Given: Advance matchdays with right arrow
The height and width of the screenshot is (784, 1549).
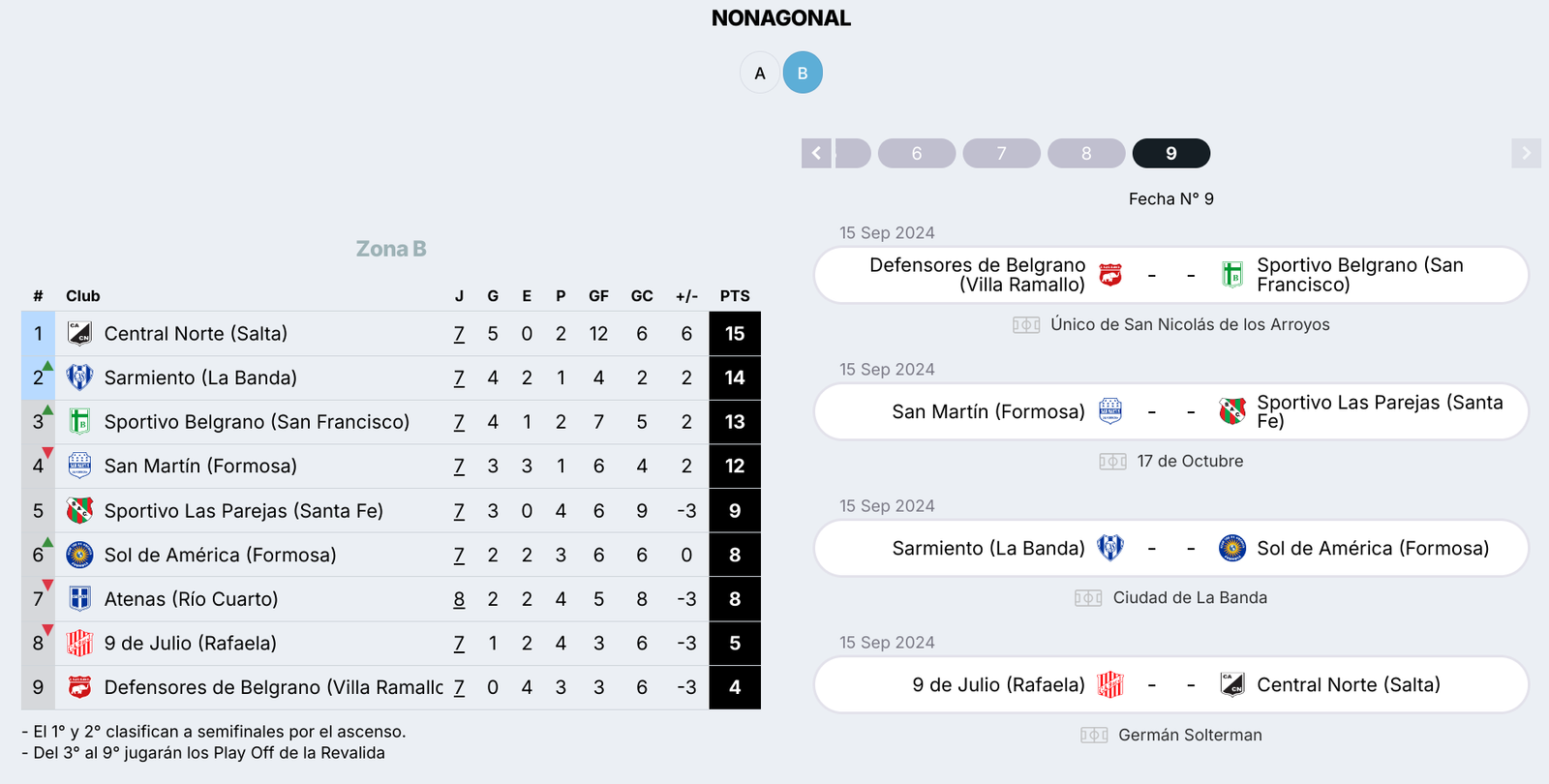Looking at the screenshot, I should [1526, 153].
